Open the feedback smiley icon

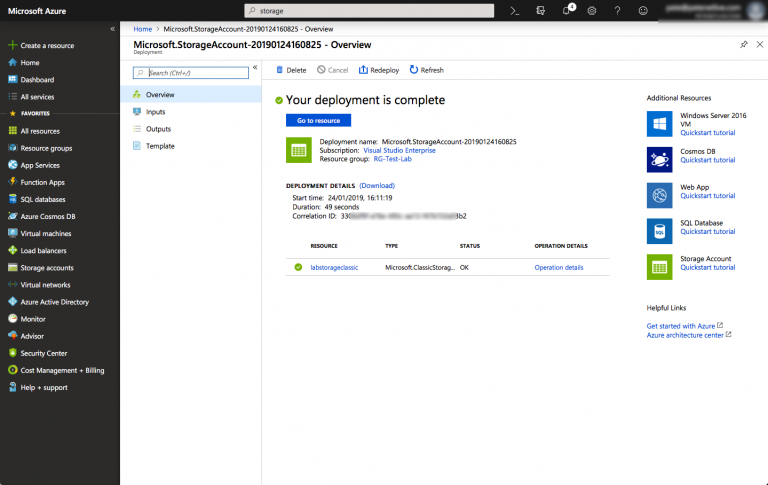pyautogui.click(x=643, y=11)
